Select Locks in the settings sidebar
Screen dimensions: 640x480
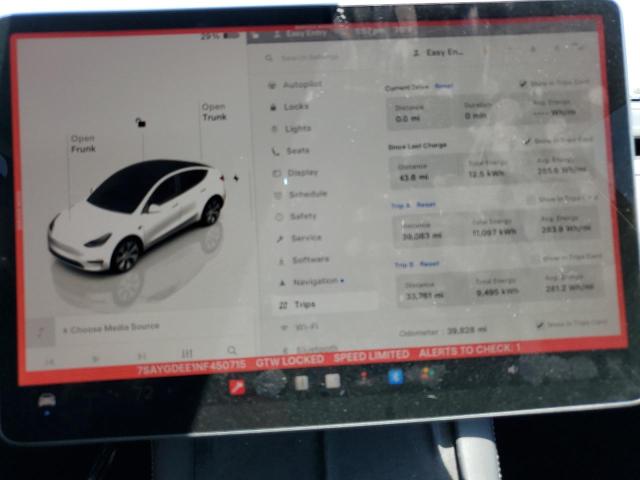point(295,106)
